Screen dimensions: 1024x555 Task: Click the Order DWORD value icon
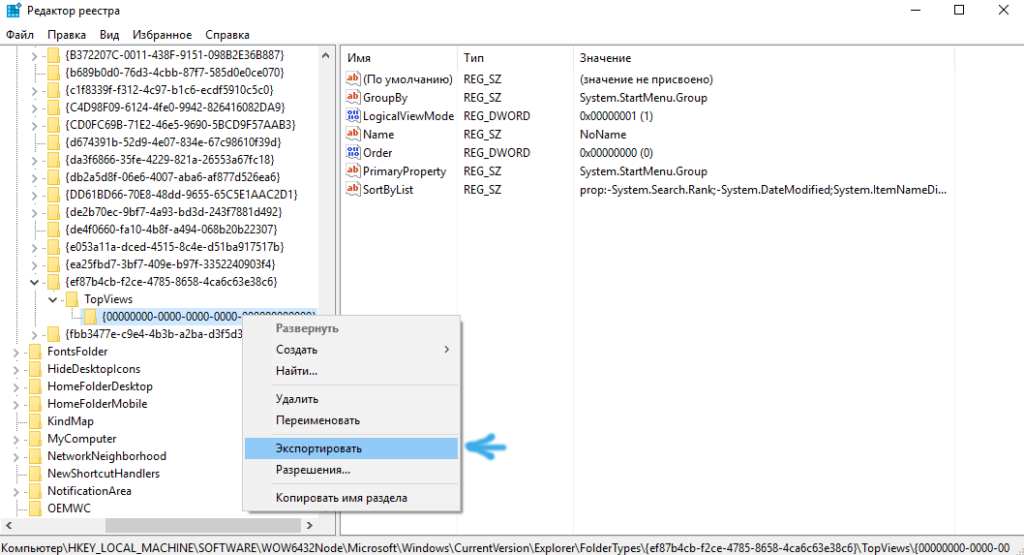[353, 153]
